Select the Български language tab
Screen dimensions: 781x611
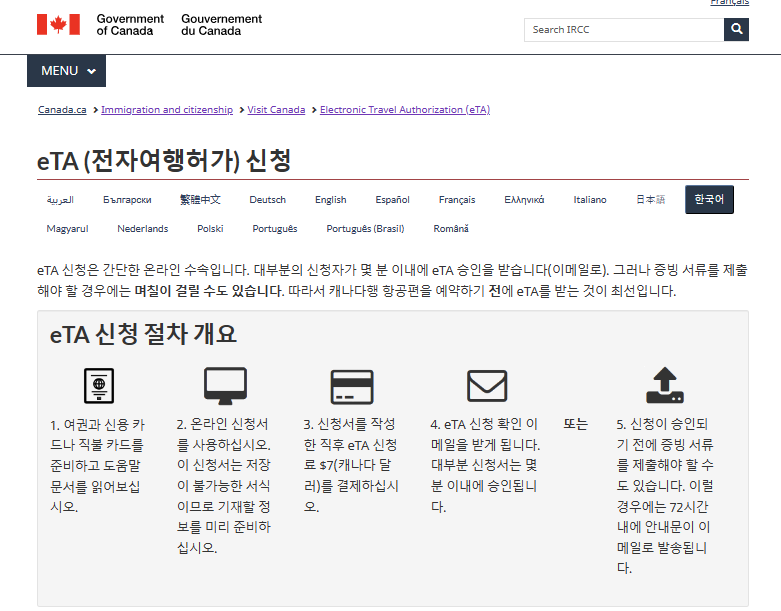128,200
